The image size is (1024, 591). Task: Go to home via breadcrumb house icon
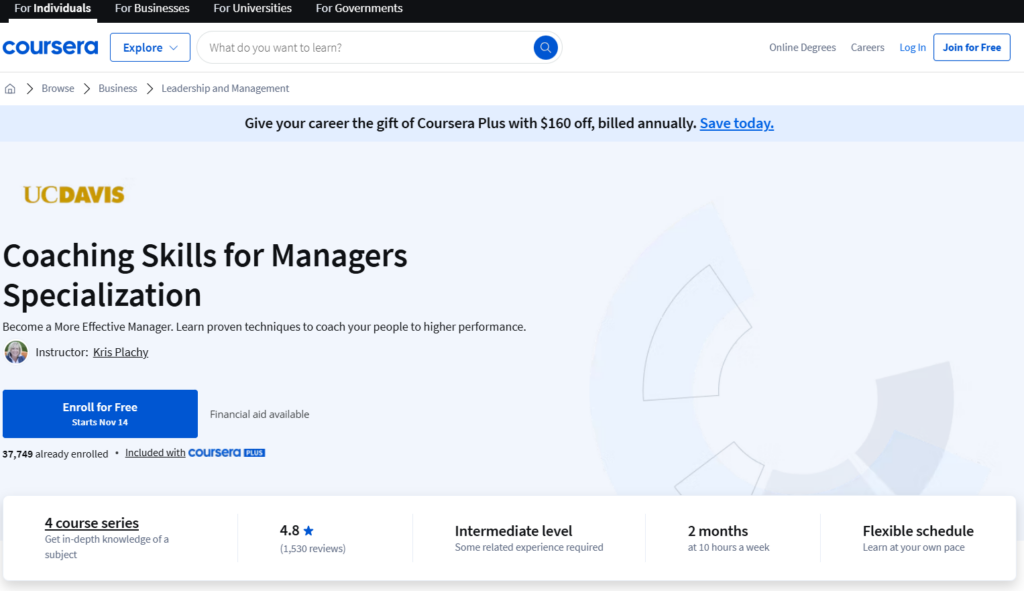pos(10,89)
